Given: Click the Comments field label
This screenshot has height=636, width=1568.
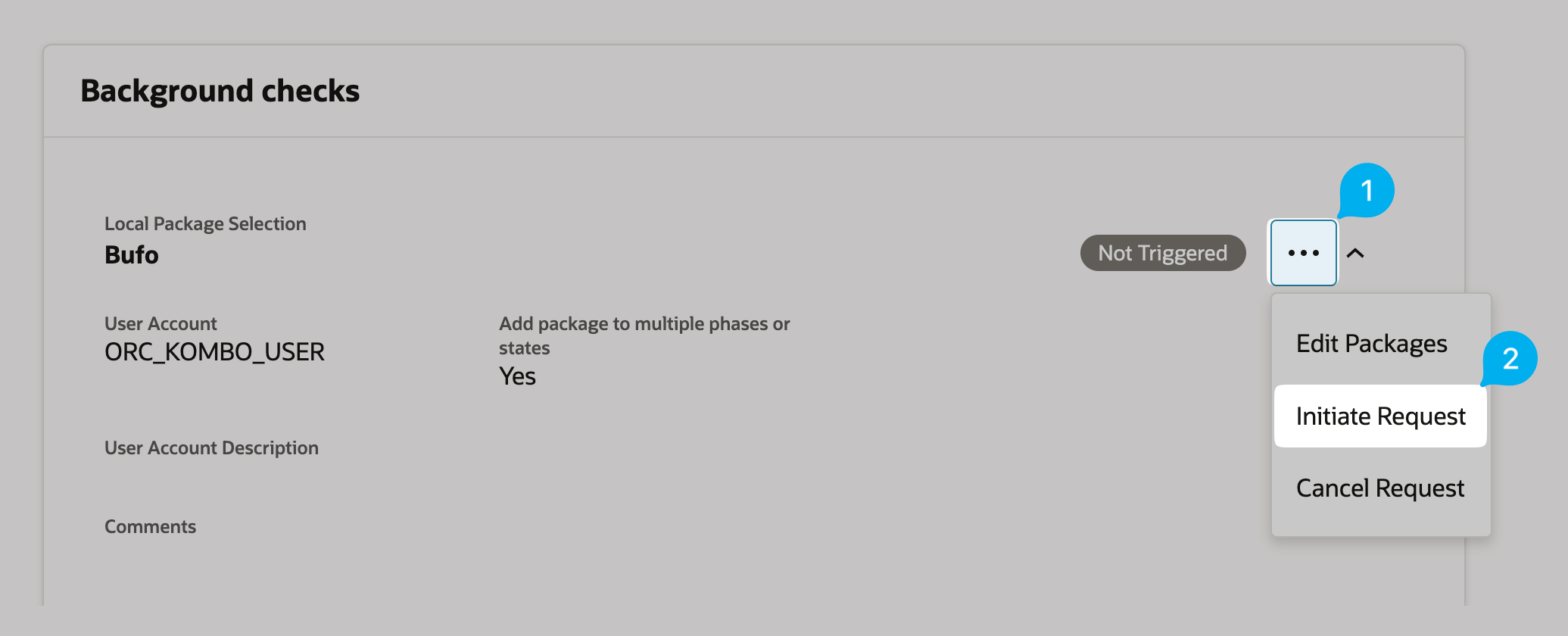Looking at the screenshot, I should [150, 527].
